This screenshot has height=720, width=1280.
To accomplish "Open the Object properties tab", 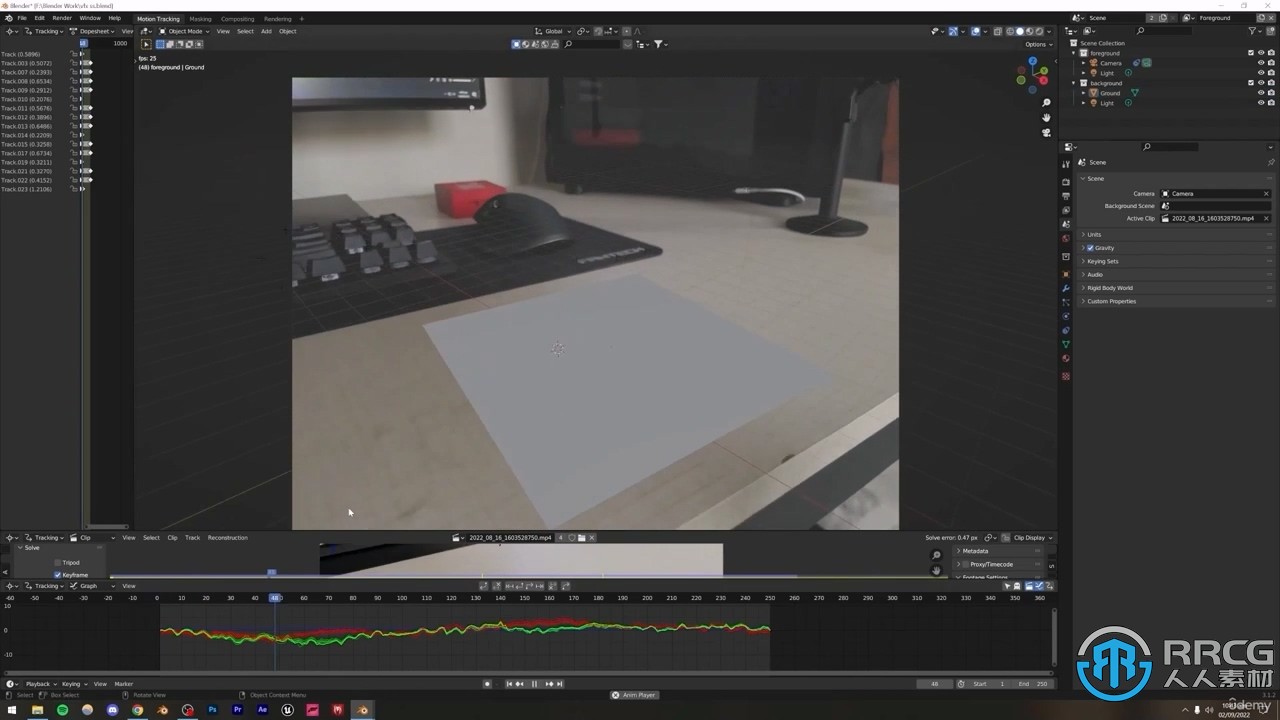I will coord(1066,274).
